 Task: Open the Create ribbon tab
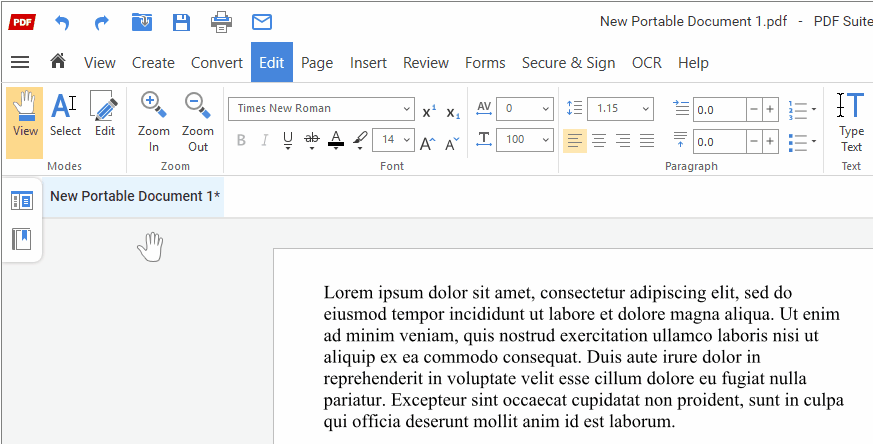click(x=153, y=62)
